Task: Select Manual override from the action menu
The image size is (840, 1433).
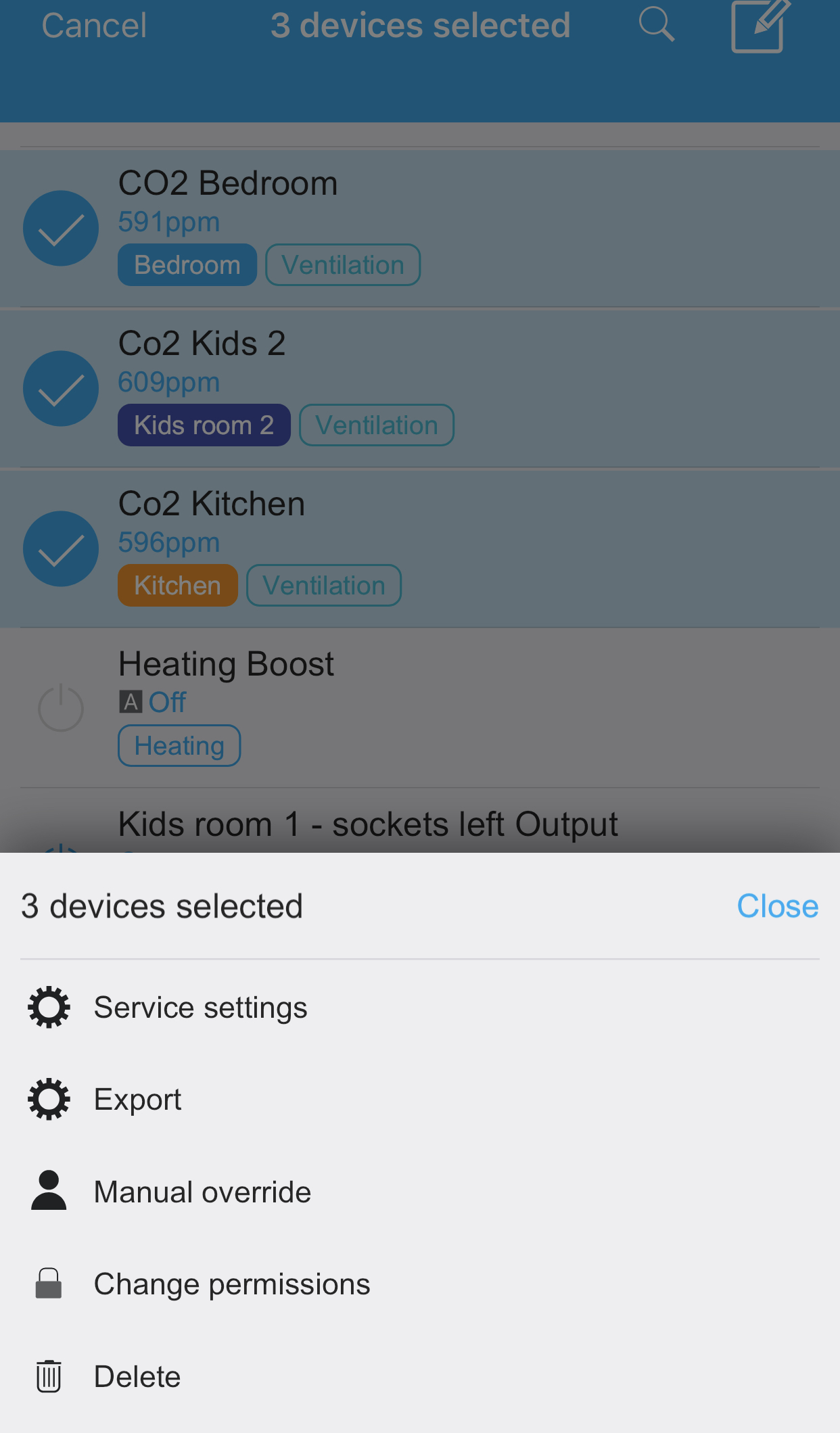Action: tap(202, 1191)
